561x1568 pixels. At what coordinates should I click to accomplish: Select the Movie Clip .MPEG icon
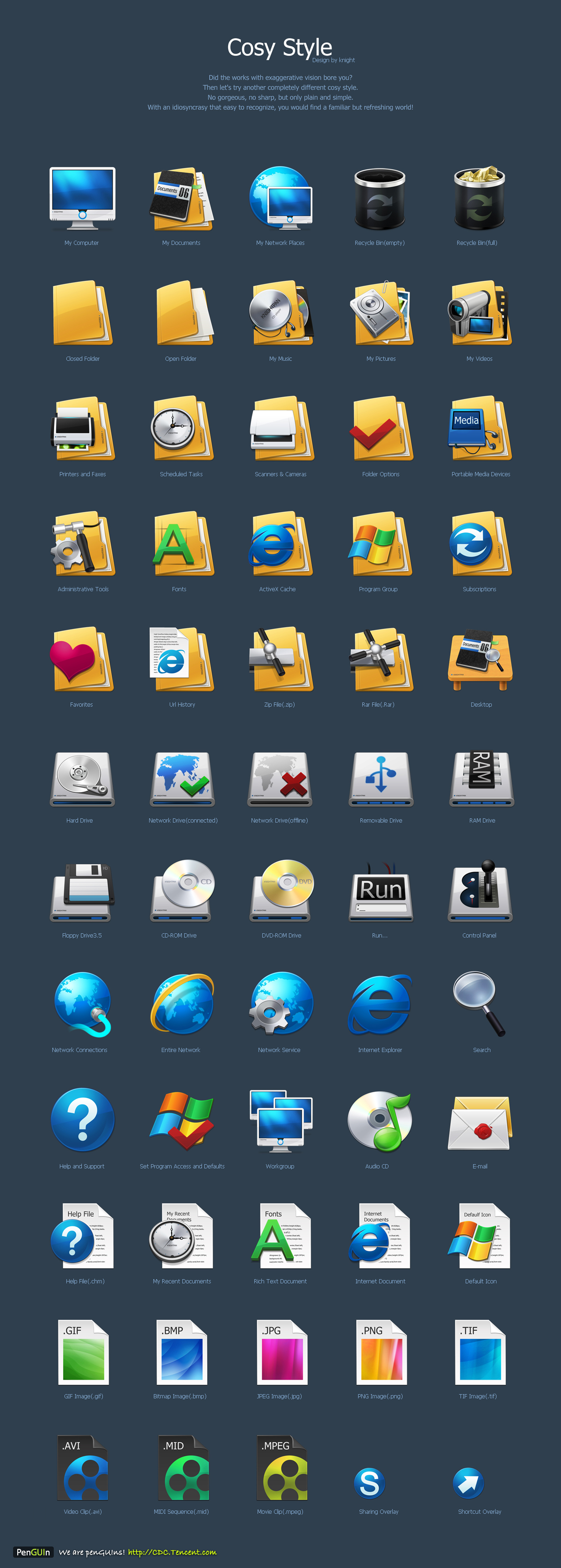click(282, 1468)
